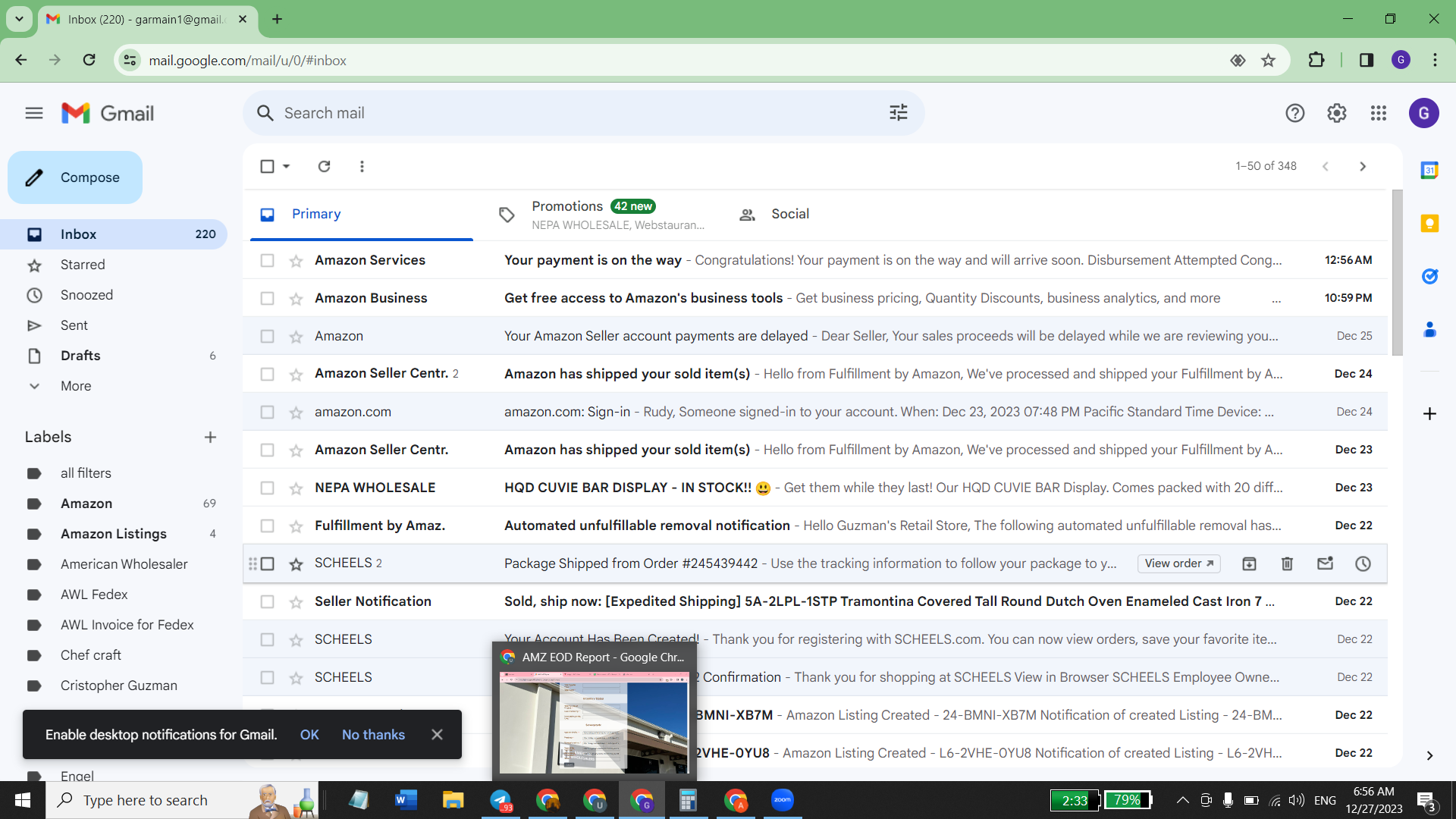Open the select dropdown arrow
Screen dimensions: 1456x819
tap(286, 166)
